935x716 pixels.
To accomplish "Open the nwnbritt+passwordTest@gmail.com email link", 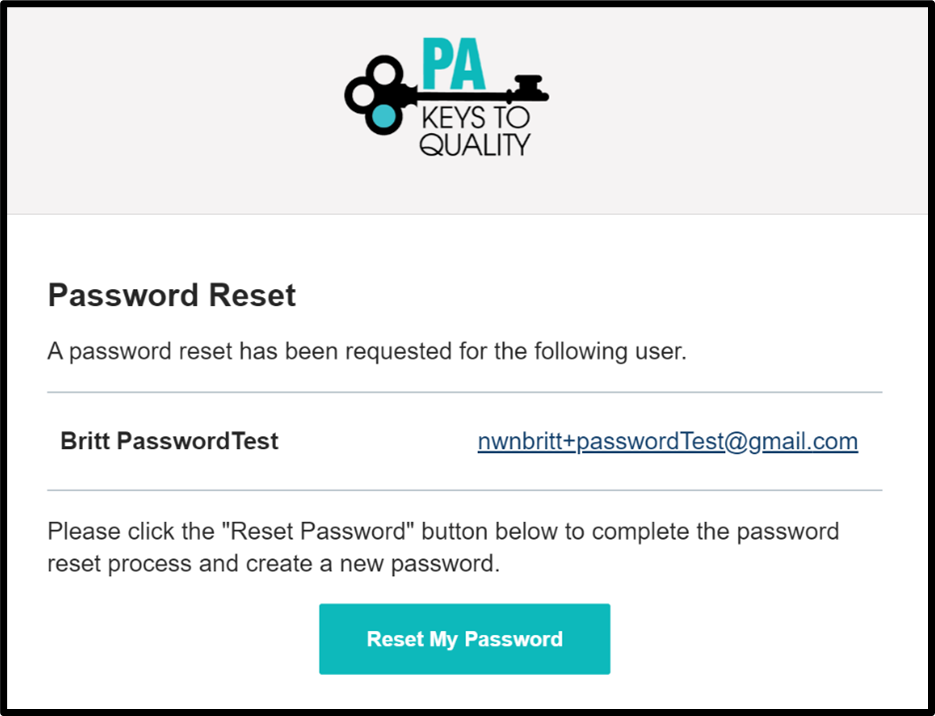I will 668,441.
